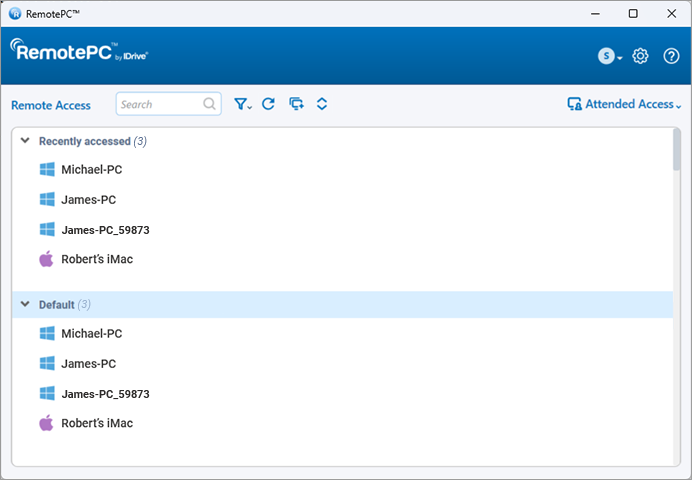Click into the Search field
The width and height of the screenshot is (692, 480).
158,104
